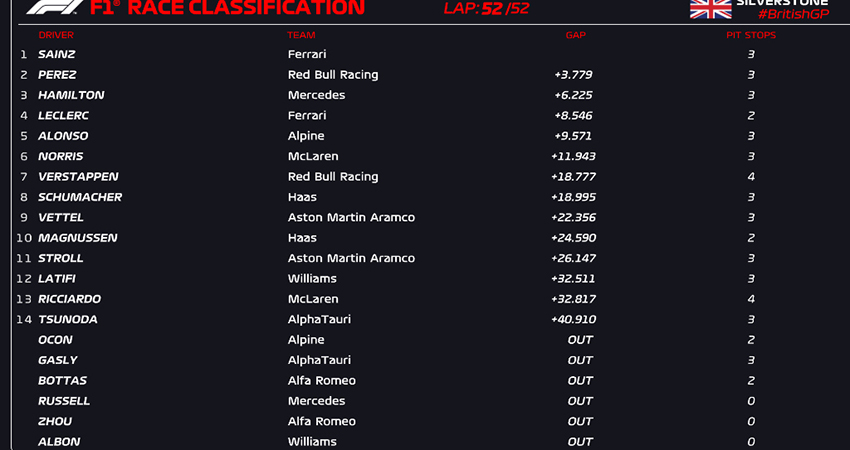Click the F1 RACE CLASSIFICATION title
The height and width of the screenshot is (450, 850).
tap(227, 8)
